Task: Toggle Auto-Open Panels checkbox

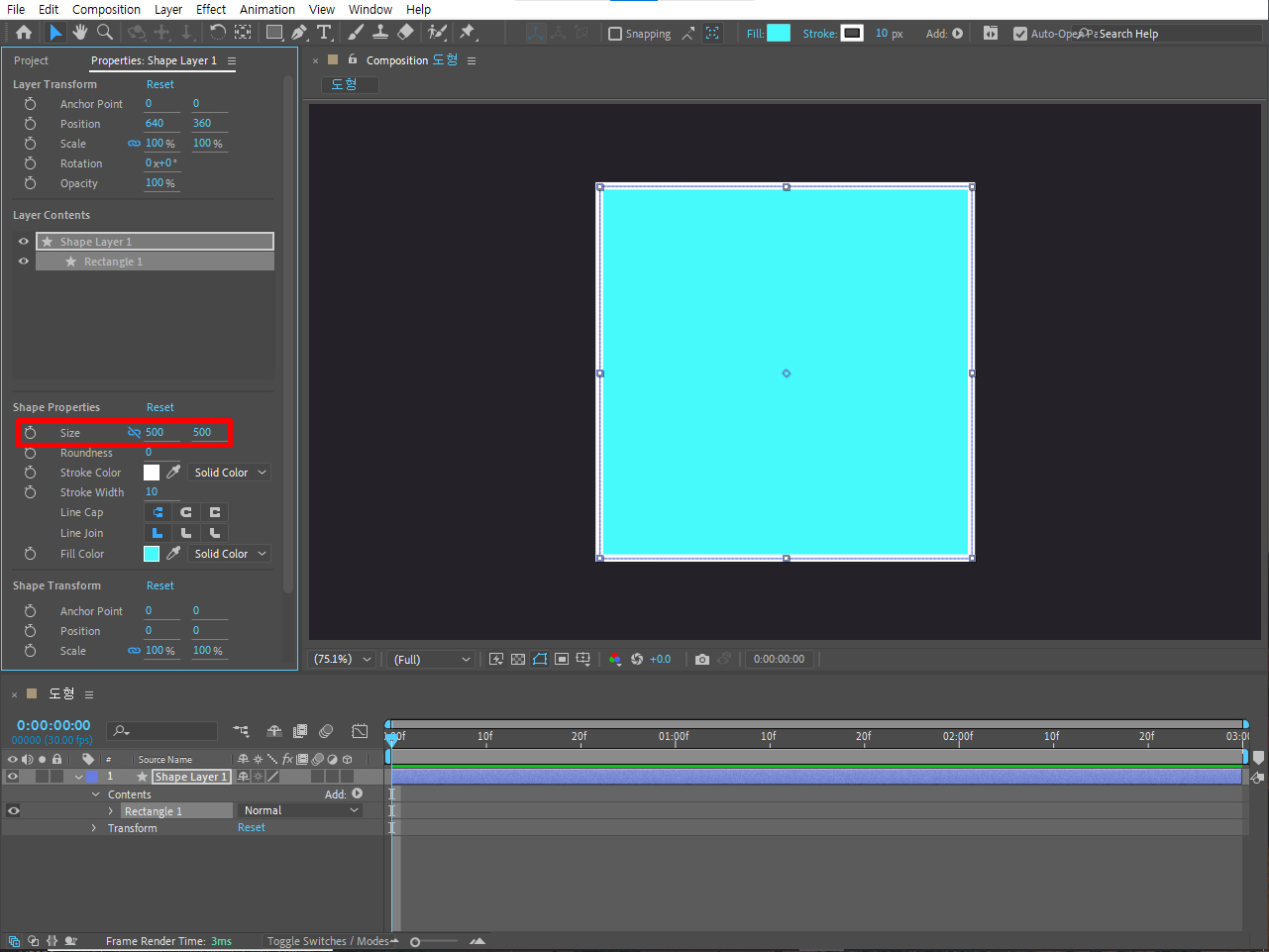Action: tap(1020, 34)
